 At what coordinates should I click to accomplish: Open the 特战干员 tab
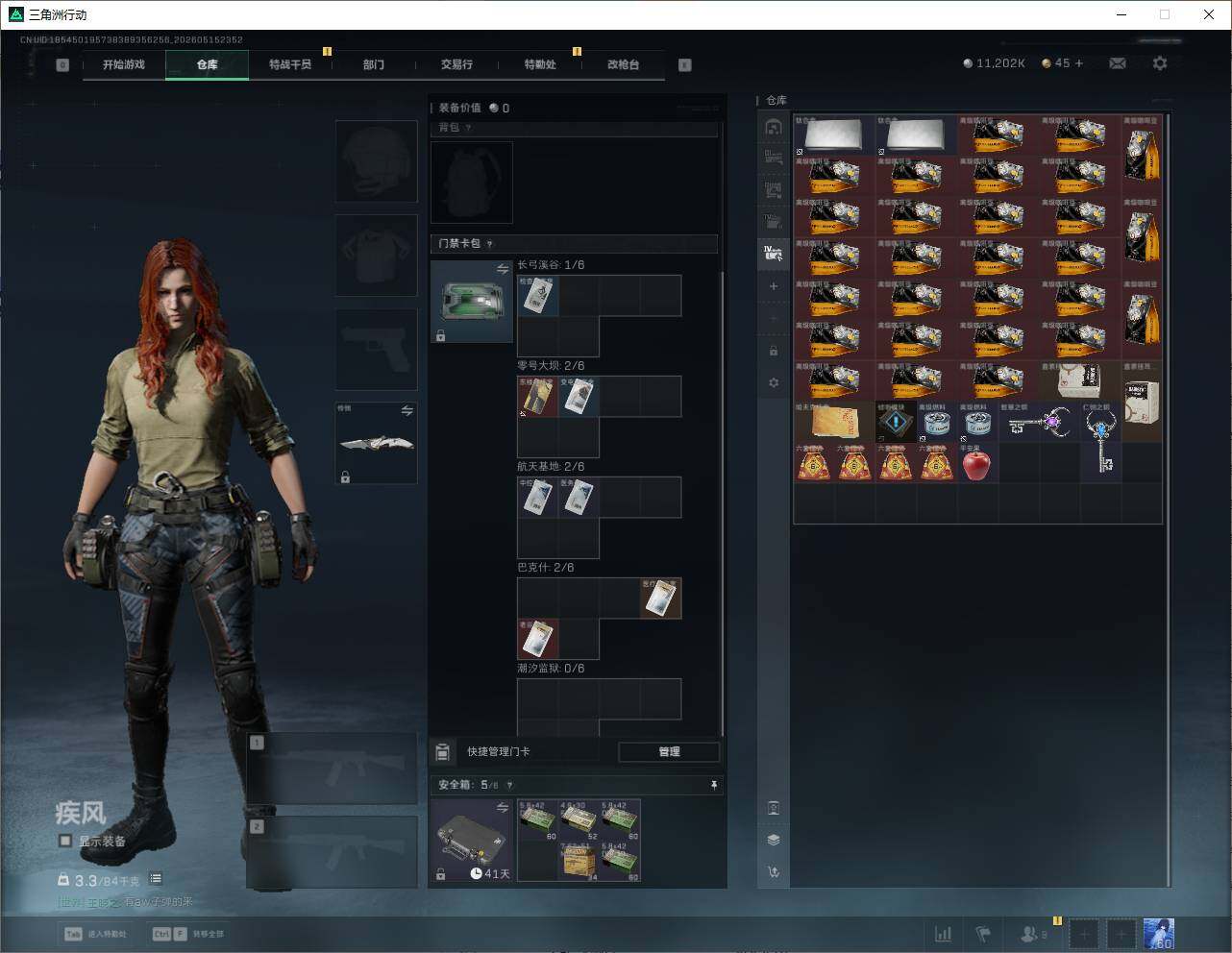click(x=290, y=64)
